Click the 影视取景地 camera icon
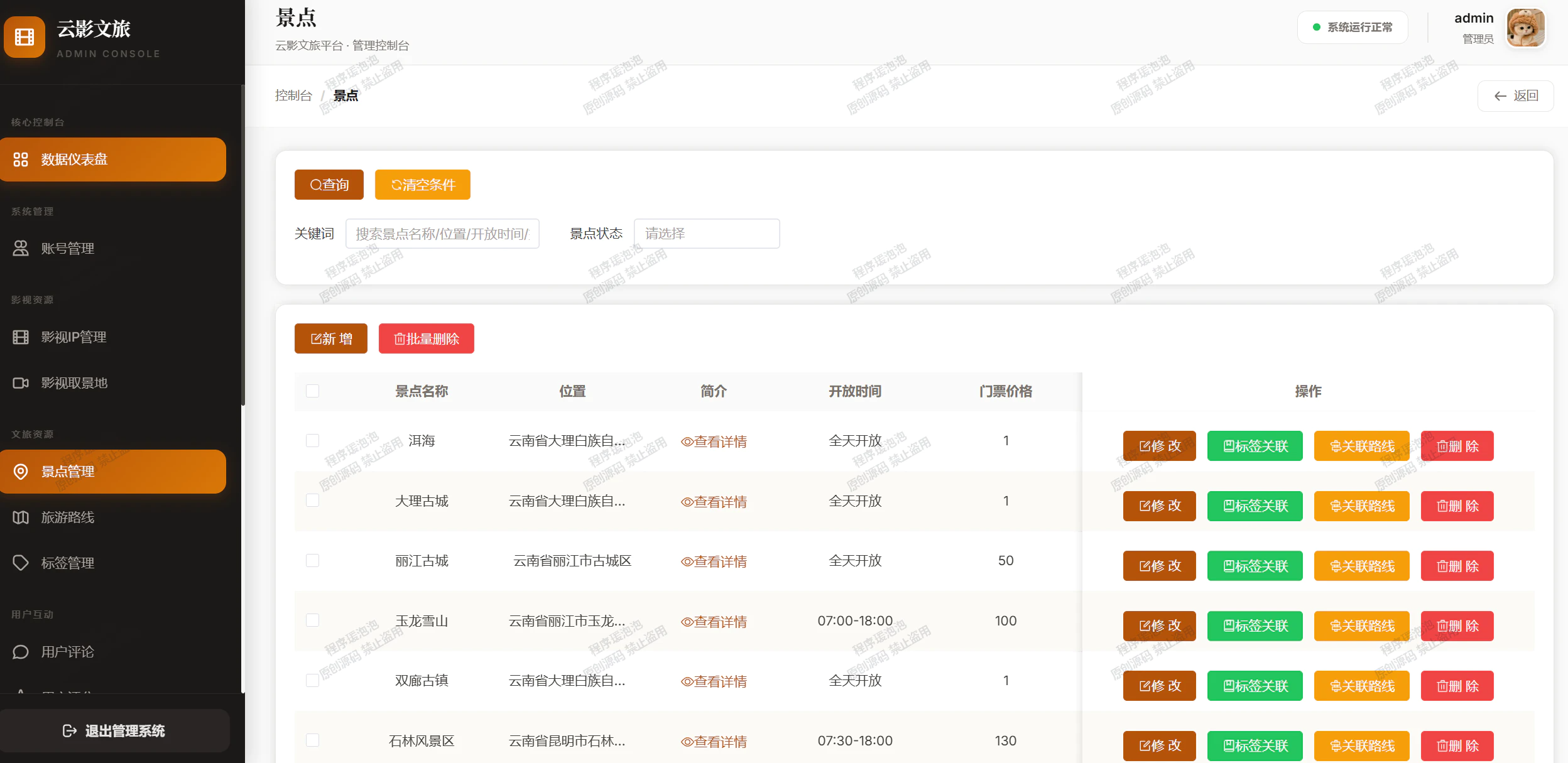Image resolution: width=1568 pixels, height=763 pixels. tap(21, 383)
